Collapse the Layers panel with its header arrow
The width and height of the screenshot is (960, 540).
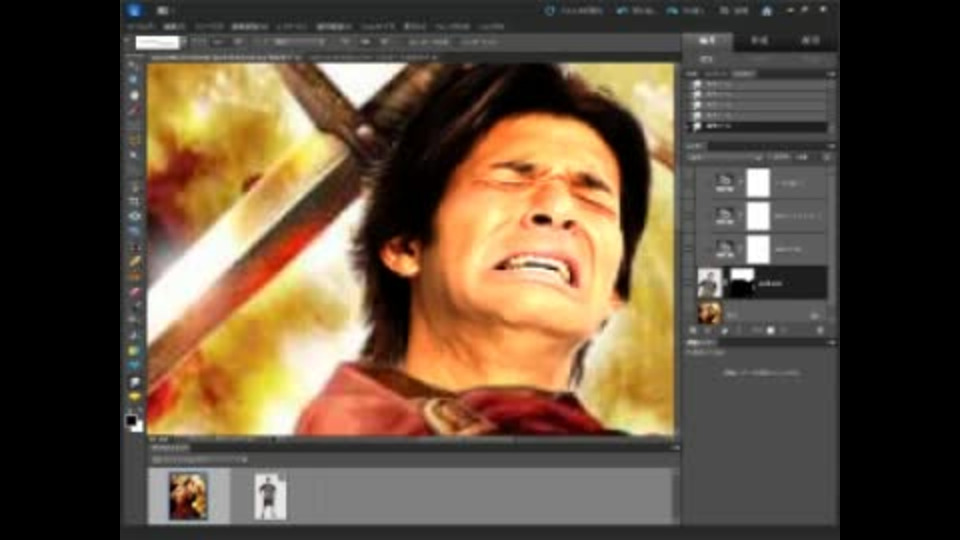point(831,146)
